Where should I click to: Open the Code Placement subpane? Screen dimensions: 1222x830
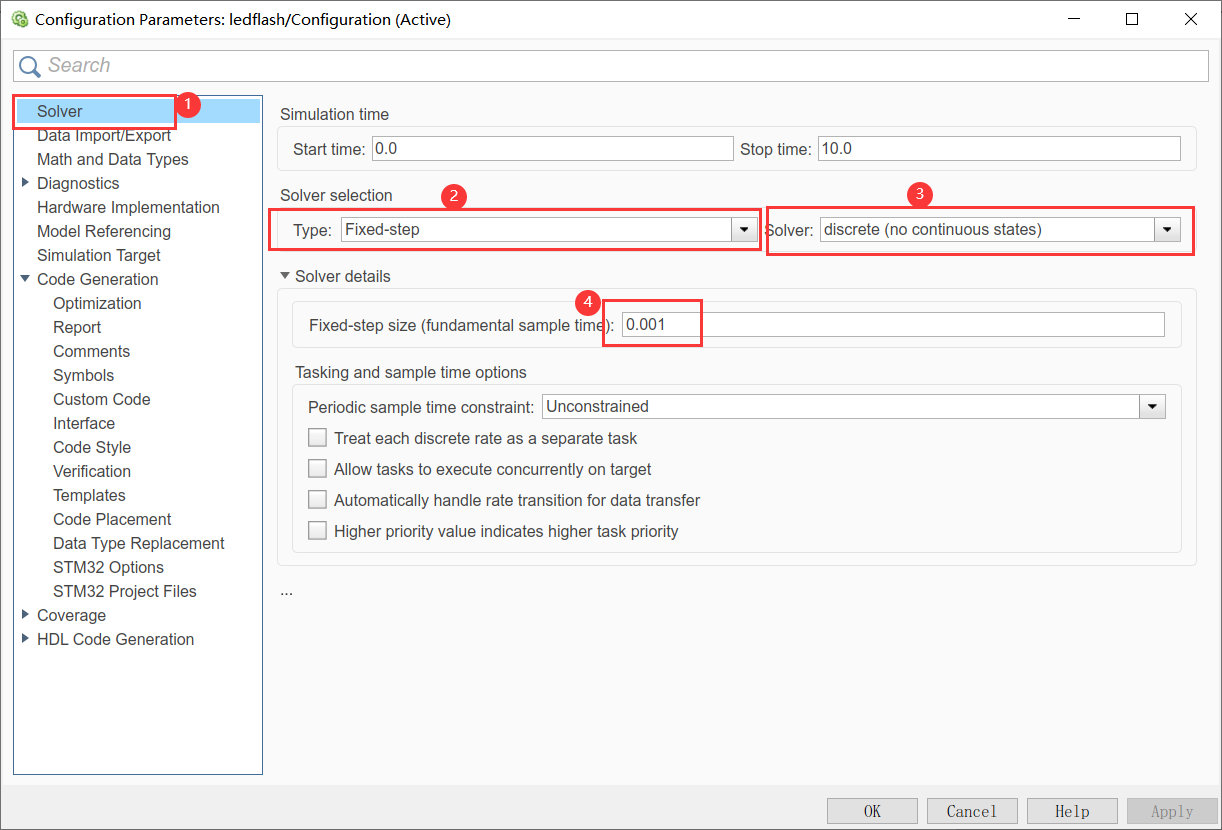click(112, 519)
